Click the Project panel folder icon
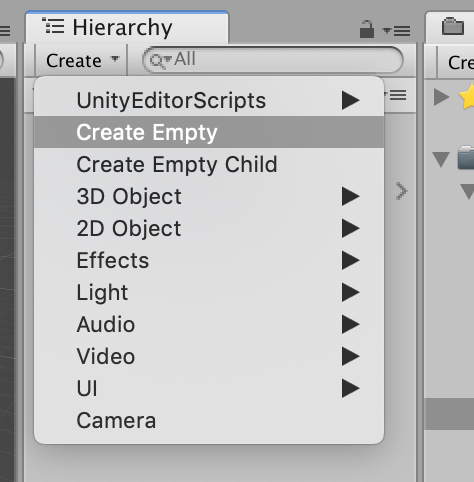The height and width of the screenshot is (482, 474). point(453,27)
